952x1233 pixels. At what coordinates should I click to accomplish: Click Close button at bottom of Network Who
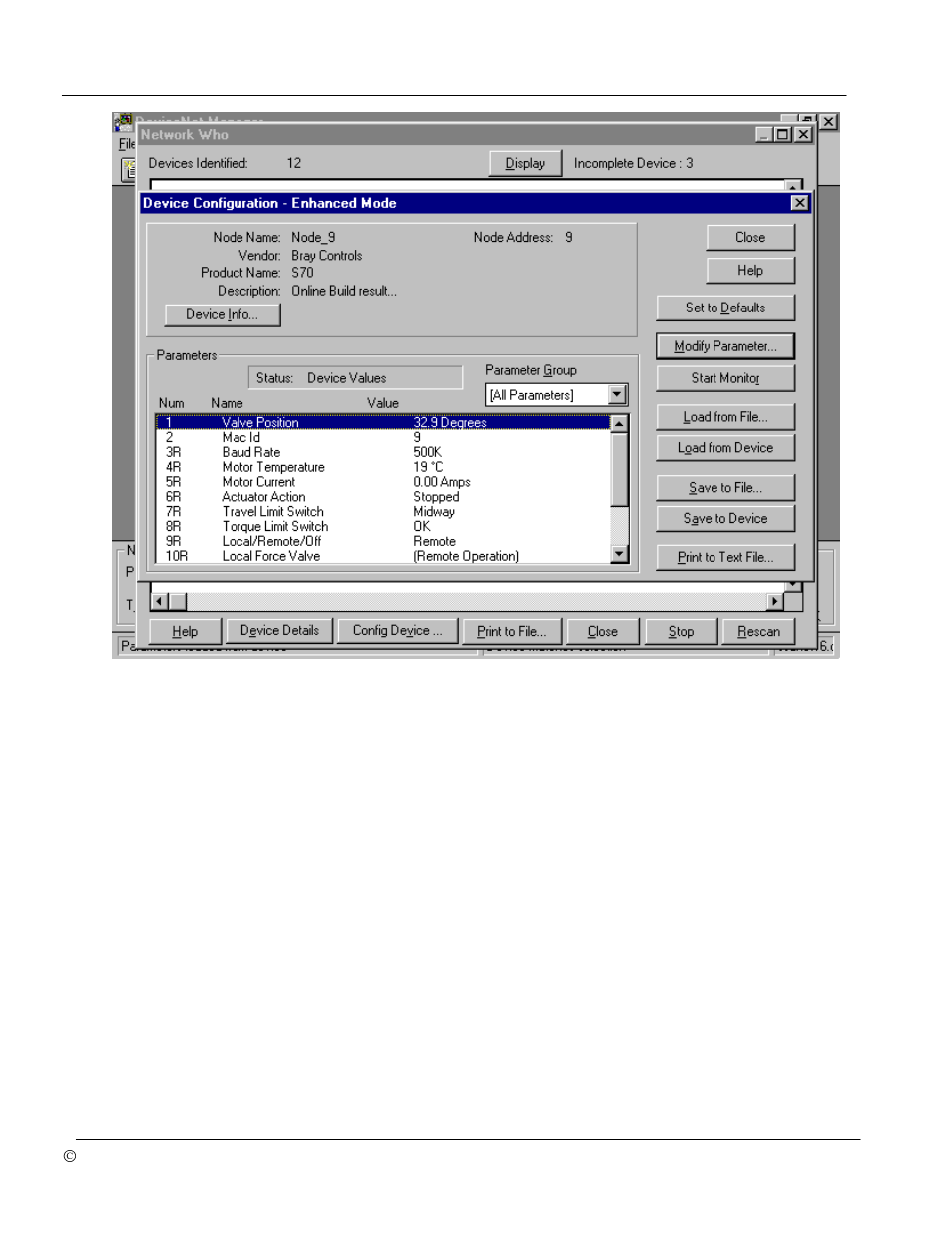coord(602,631)
